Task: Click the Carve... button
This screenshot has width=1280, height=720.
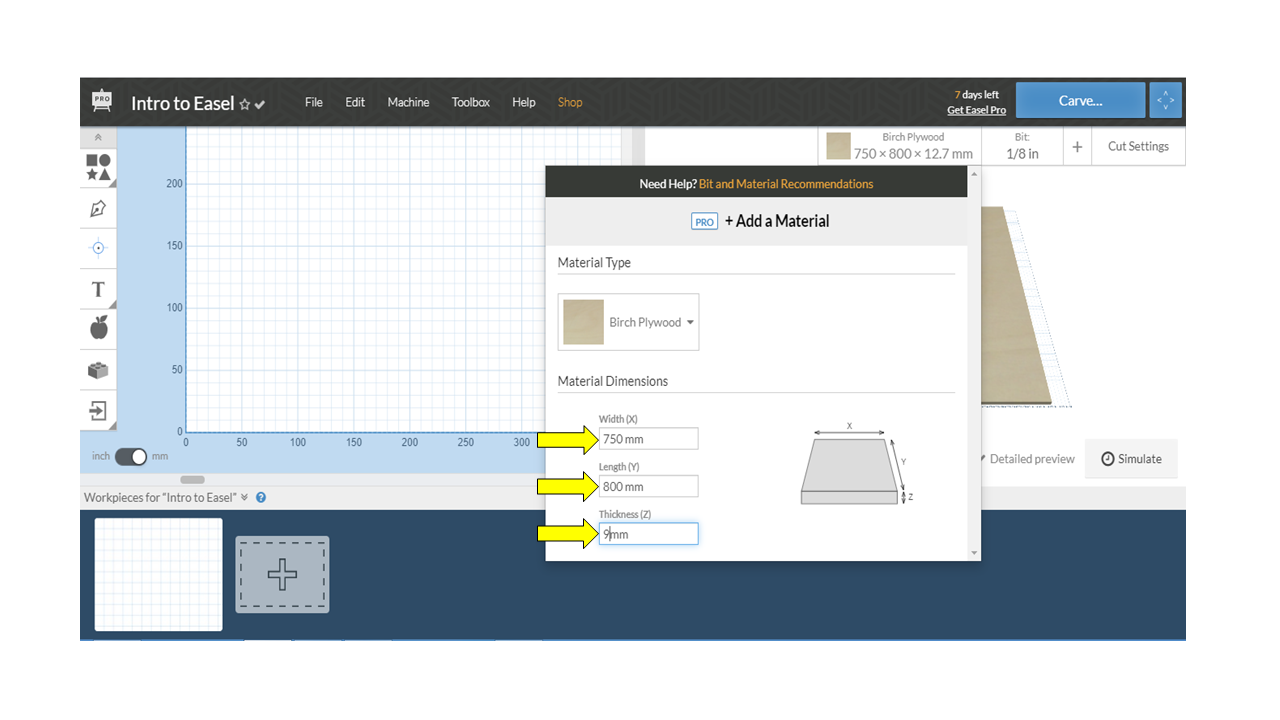Action: (x=1080, y=100)
